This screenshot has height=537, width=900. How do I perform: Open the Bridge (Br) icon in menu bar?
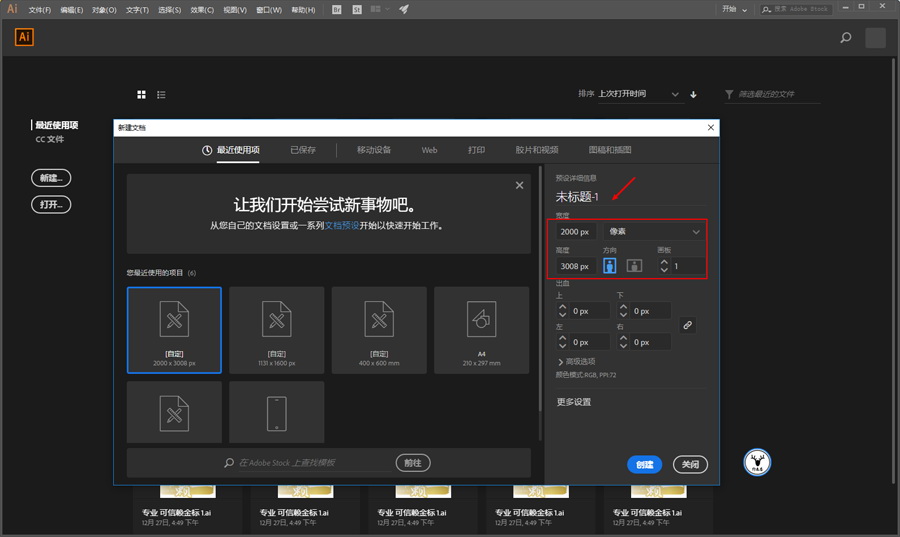click(x=336, y=9)
